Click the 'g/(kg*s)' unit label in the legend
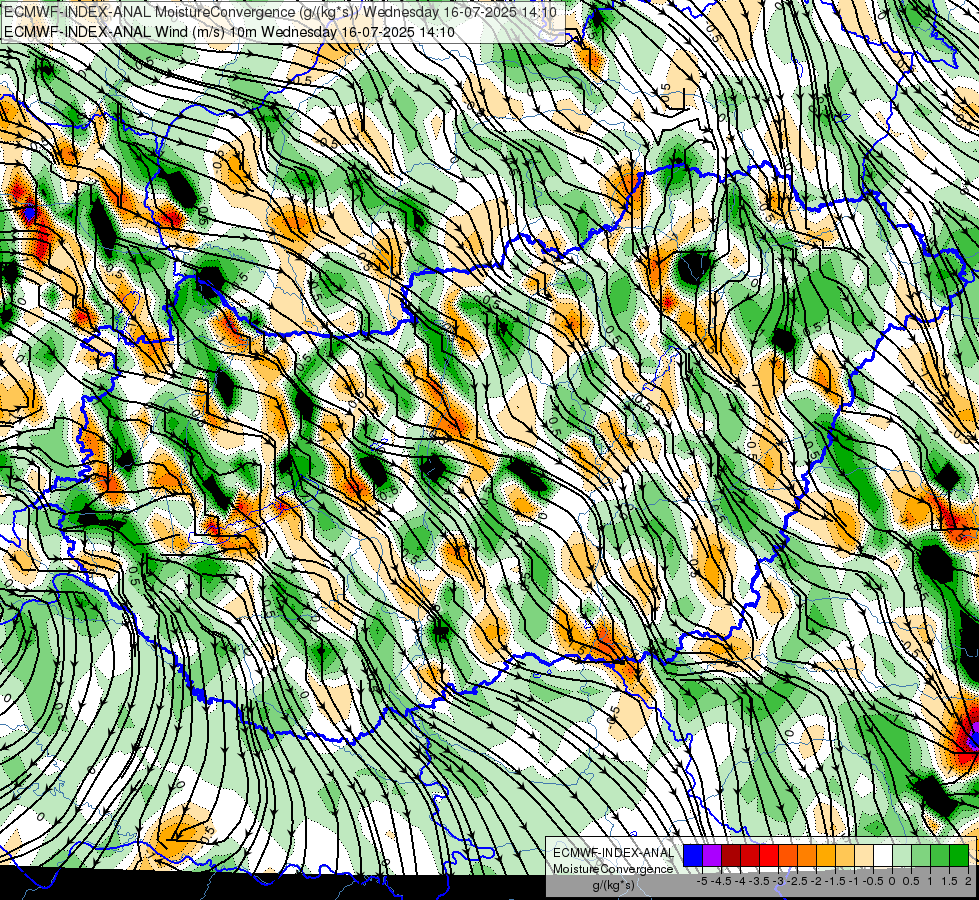This screenshot has height=900, width=979. point(614,885)
